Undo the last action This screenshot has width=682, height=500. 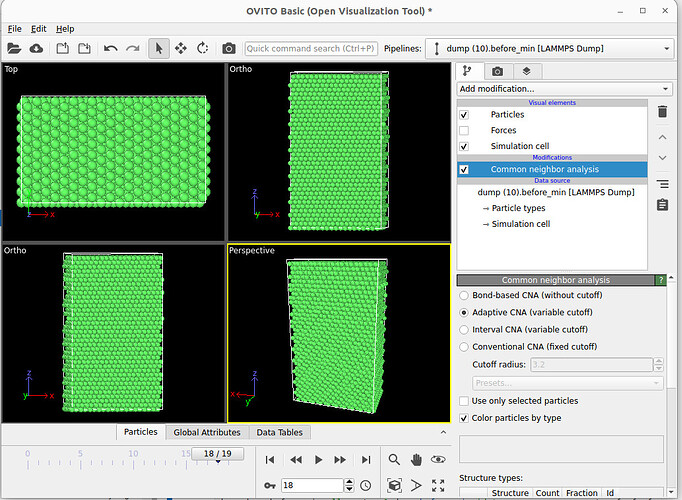pyautogui.click(x=110, y=48)
